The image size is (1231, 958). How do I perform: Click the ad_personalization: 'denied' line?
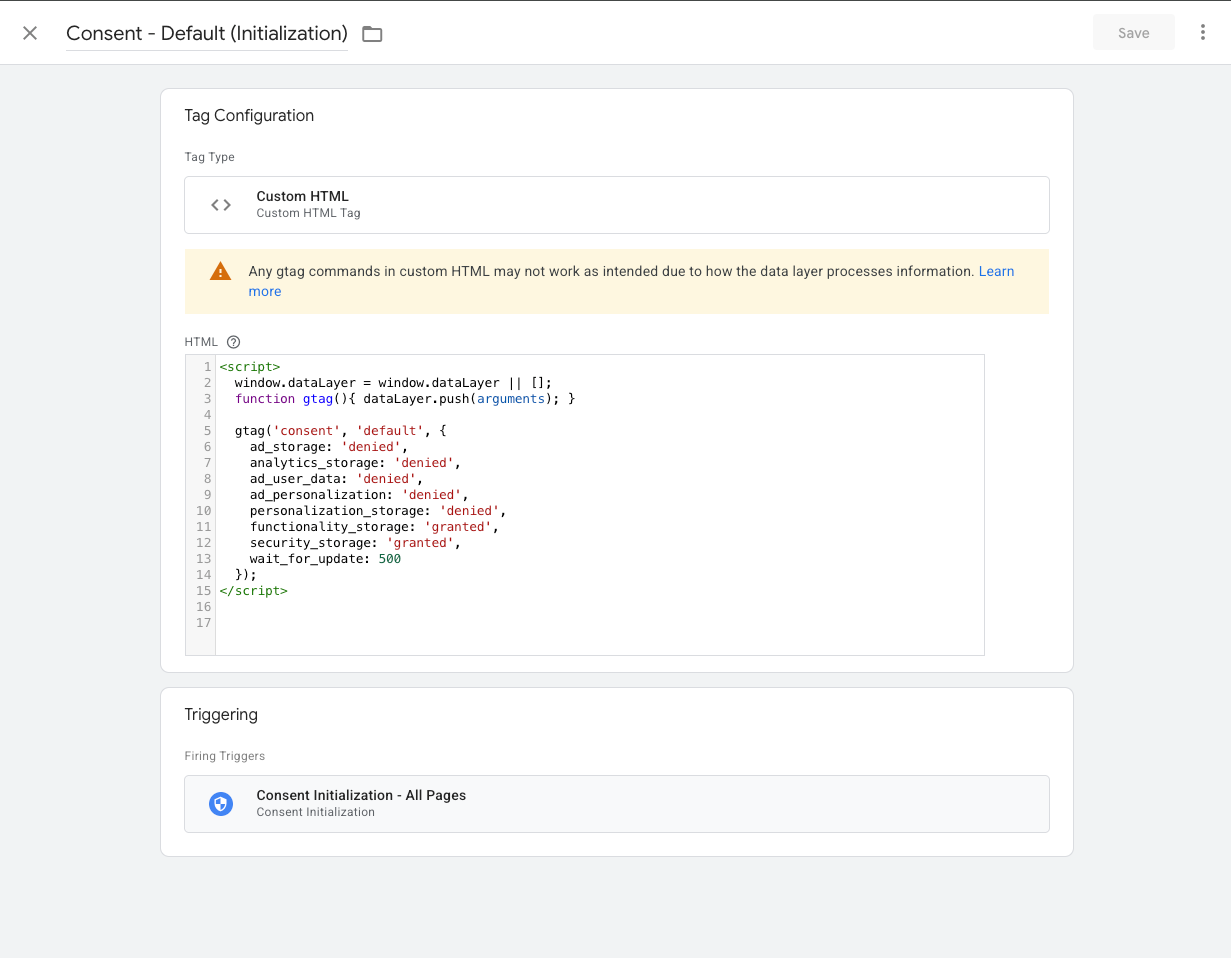(x=359, y=495)
